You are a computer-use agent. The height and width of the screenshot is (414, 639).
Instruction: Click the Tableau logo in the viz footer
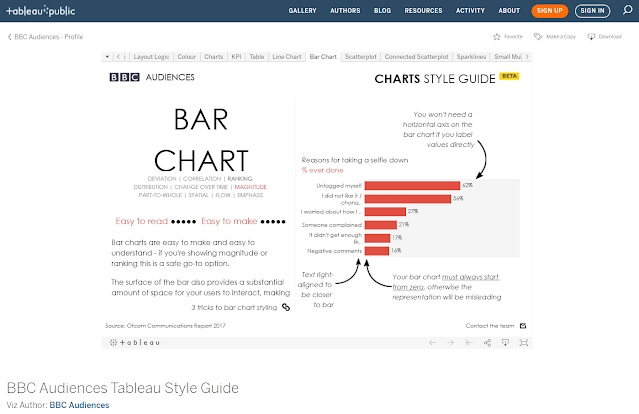[x=134, y=343]
